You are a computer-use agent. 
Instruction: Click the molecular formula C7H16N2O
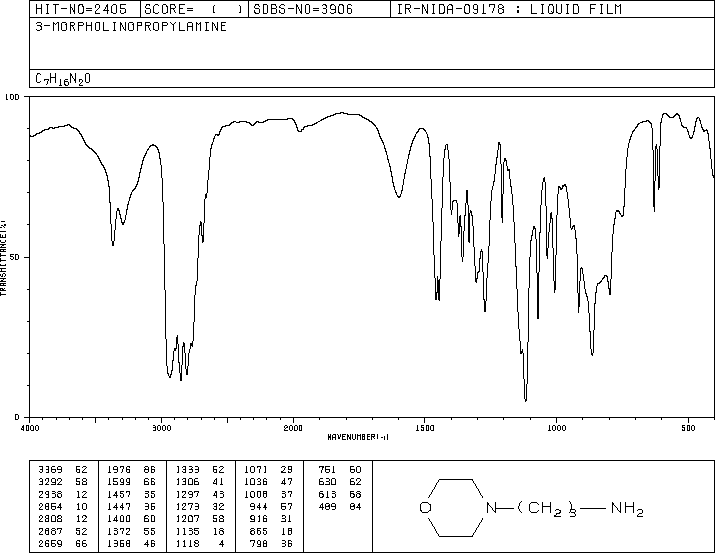click(x=63, y=79)
